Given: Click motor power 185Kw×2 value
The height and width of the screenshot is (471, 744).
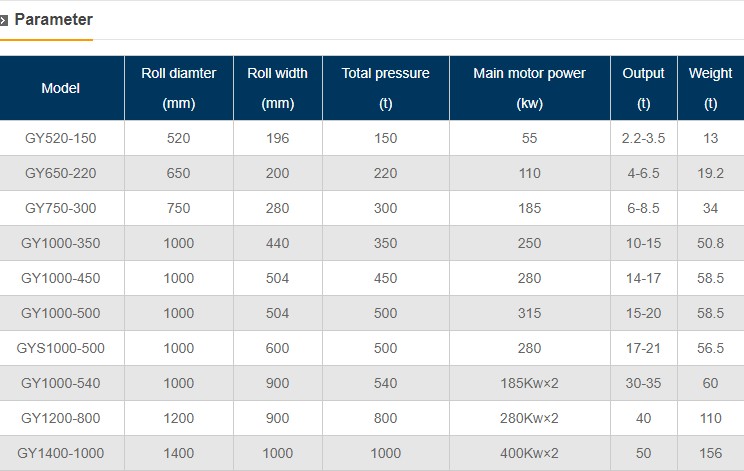Looking at the screenshot, I should pyautogui.click(x=530, y=383).
